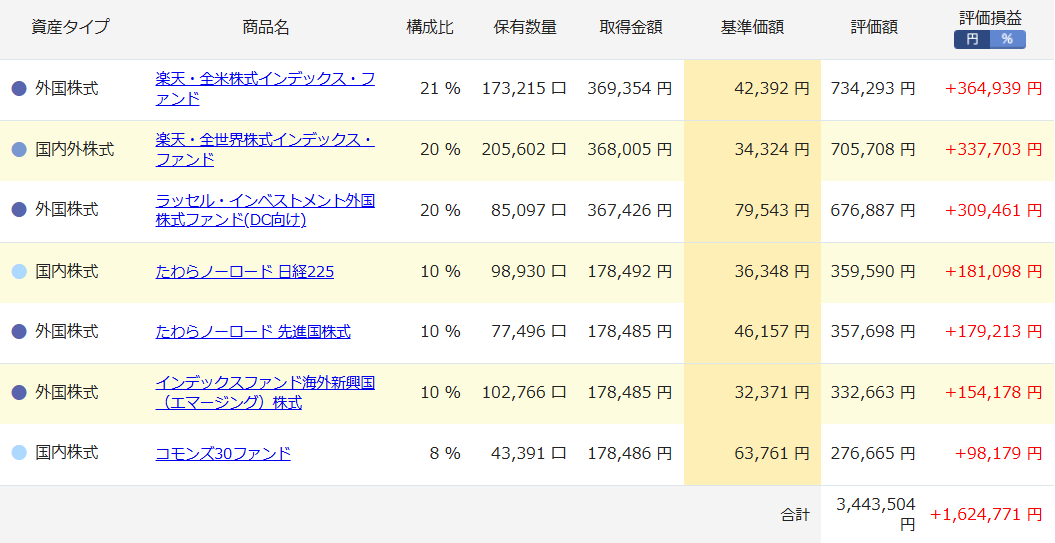The width and height of the screenshot is (1055, 543).
Task: Select base price 36,348 円
Action: pyautogui.click(x=772, y=271)
